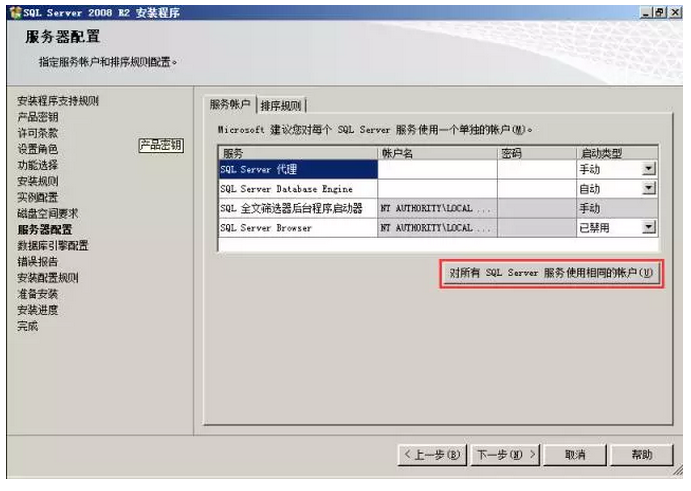The image size is (691, 491).
Task: Click 安装程序支持规则 step in sidebar
Action: tap(58, 101)
